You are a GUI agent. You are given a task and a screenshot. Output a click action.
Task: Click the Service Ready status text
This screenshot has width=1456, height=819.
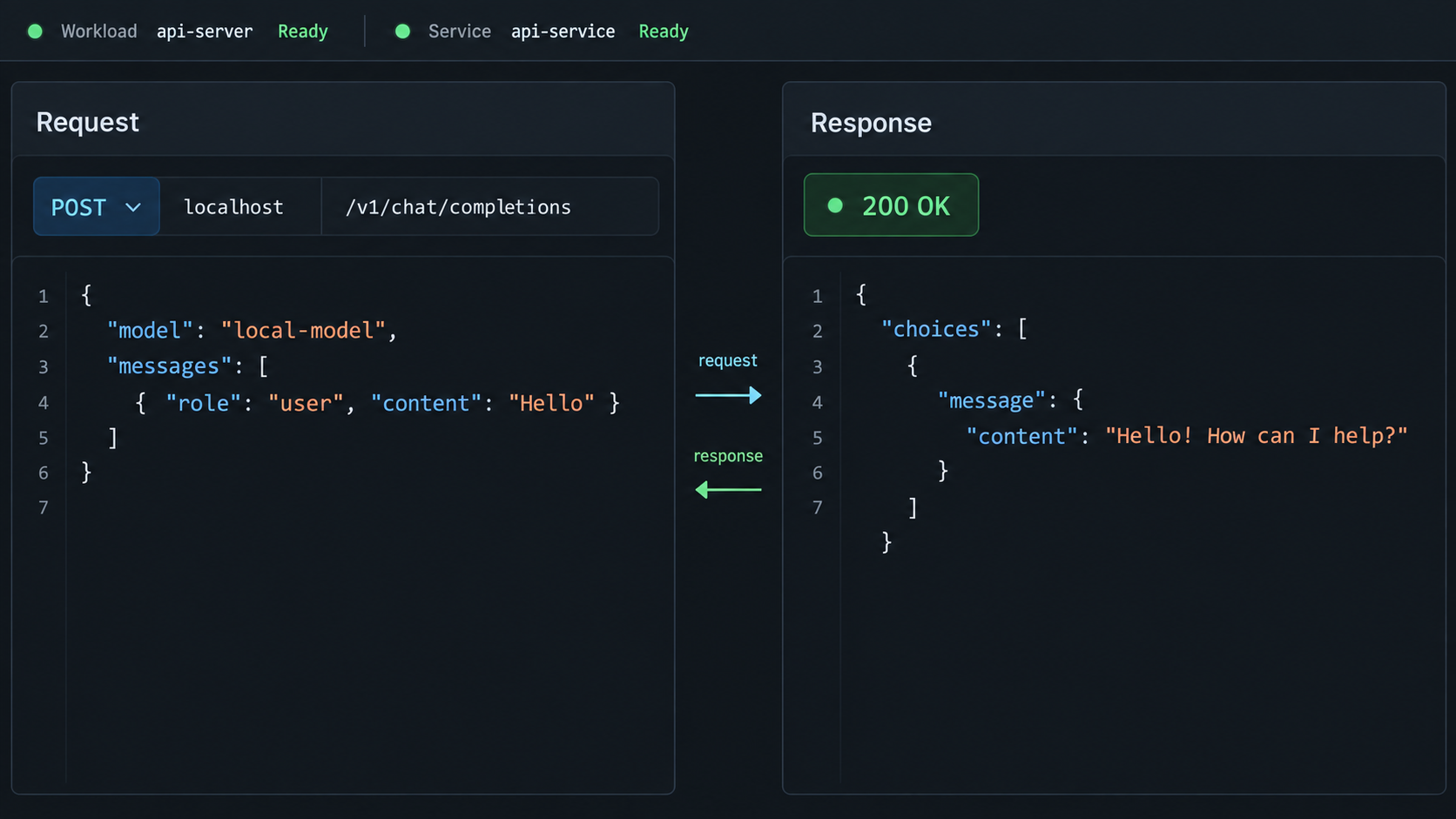pyautogui.click(x=664, y=31)
